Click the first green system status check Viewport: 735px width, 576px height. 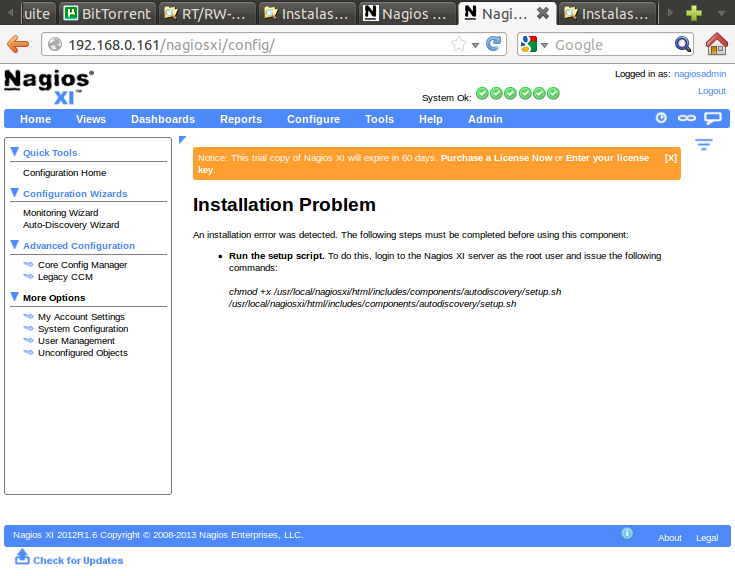482,93
